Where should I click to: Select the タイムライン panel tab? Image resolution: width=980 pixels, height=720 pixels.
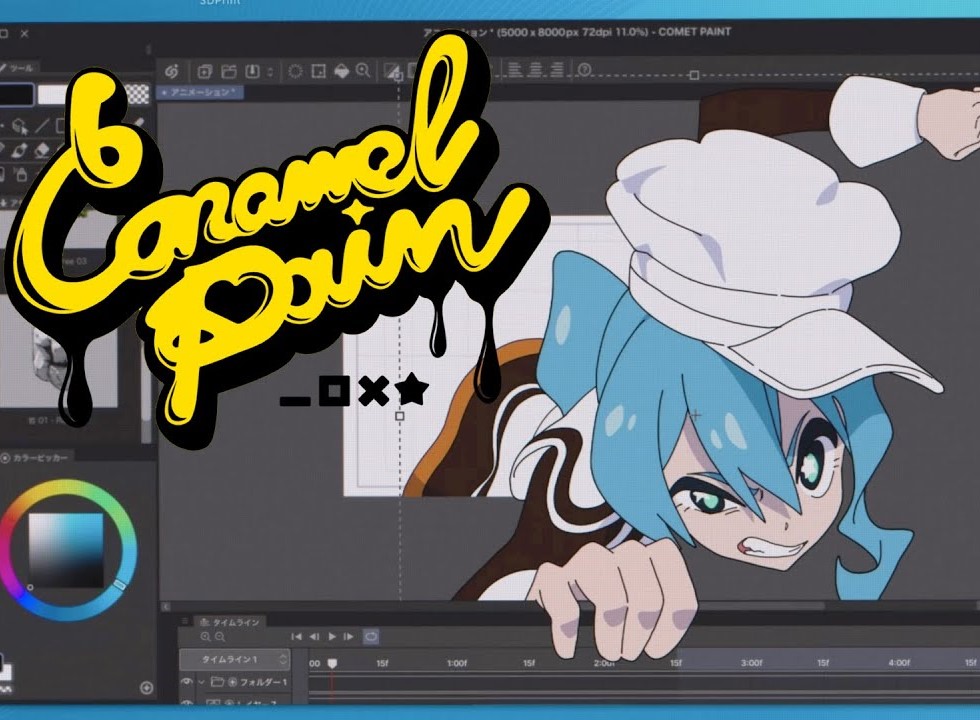[x=231, y=622]
